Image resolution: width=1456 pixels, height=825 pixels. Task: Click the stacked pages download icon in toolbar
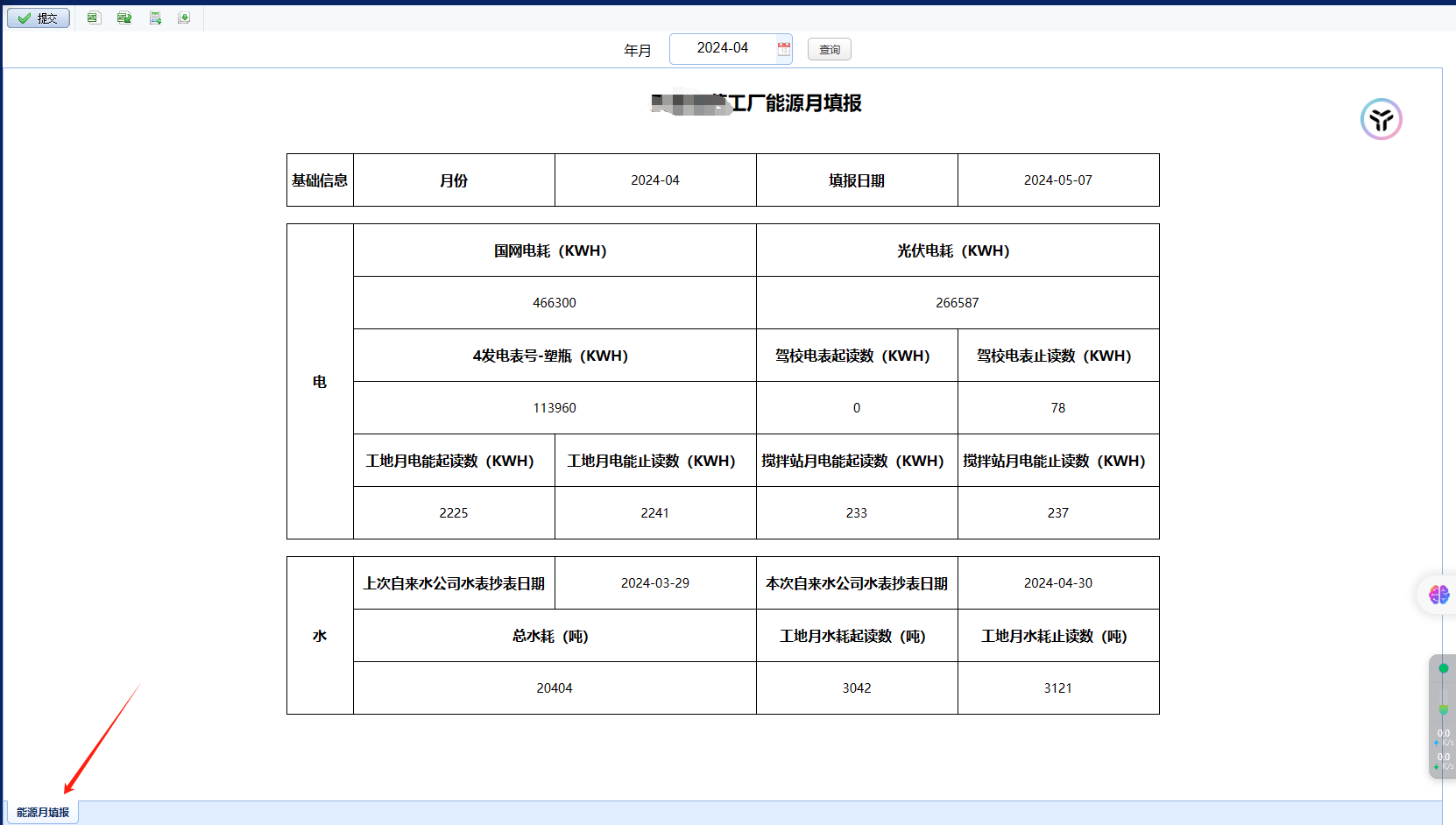[x=184, y=18]
